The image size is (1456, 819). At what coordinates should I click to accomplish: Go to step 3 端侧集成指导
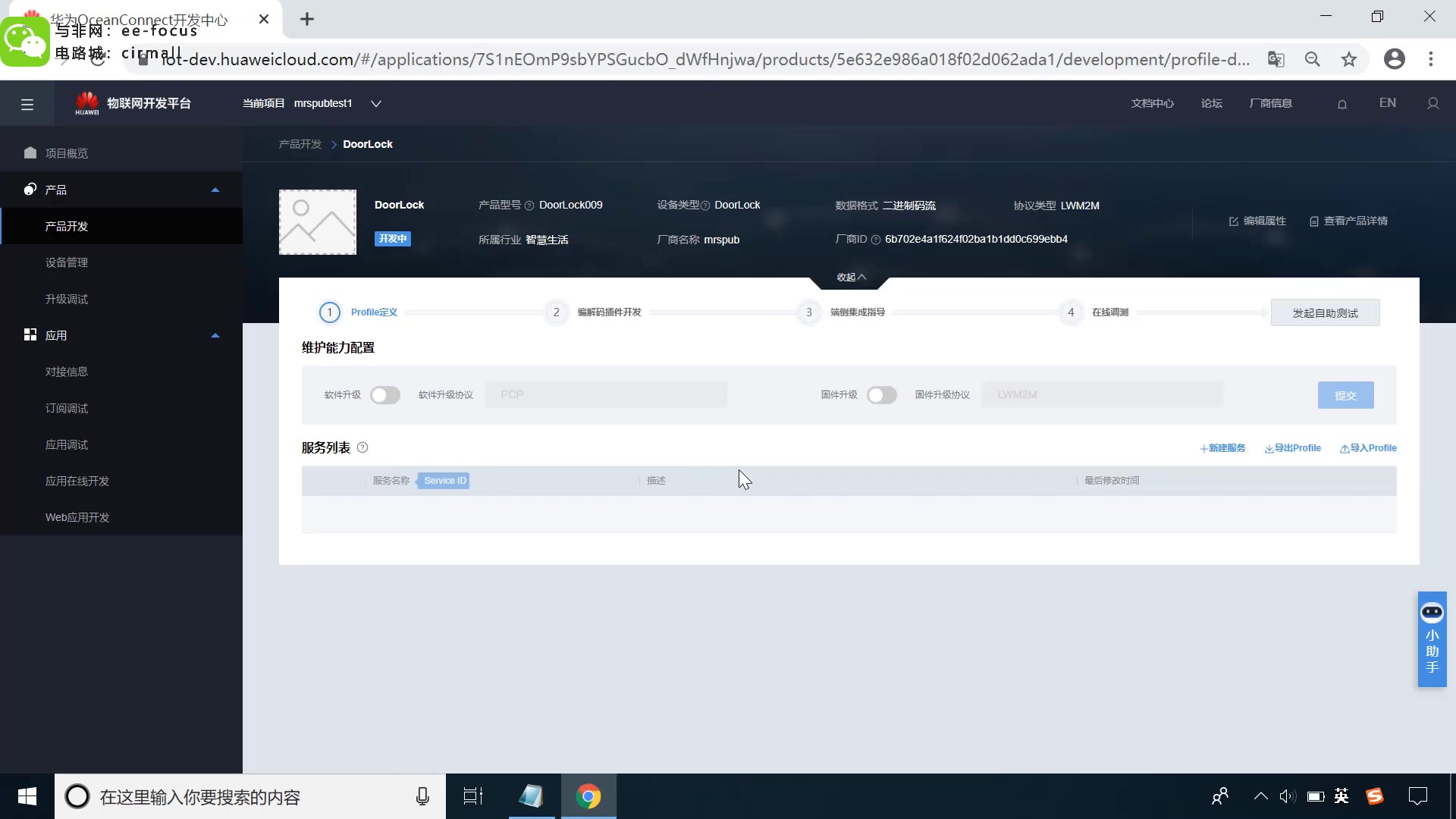click(x=842, y=312)
